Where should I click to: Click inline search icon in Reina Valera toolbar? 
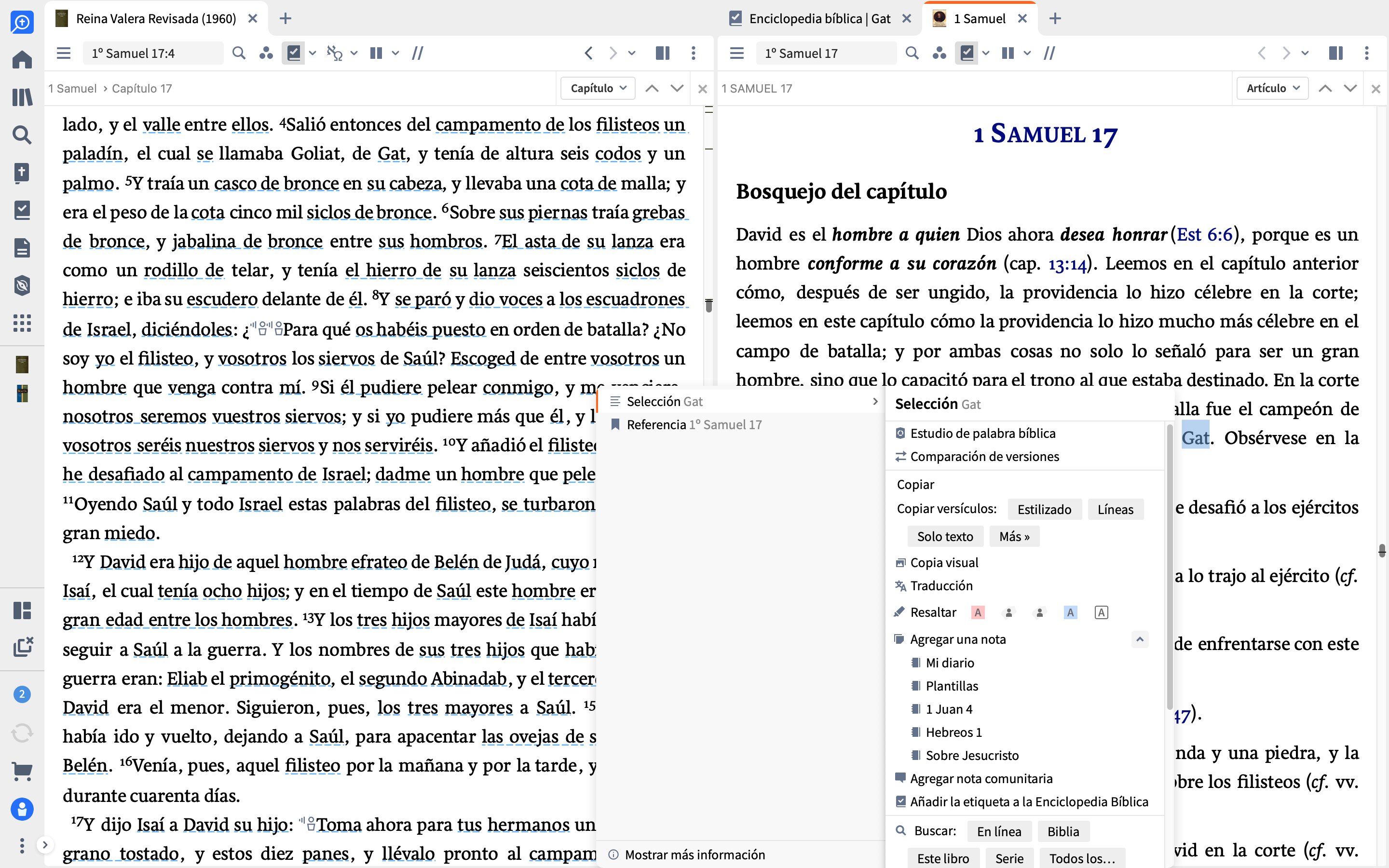tap(418, 54)
